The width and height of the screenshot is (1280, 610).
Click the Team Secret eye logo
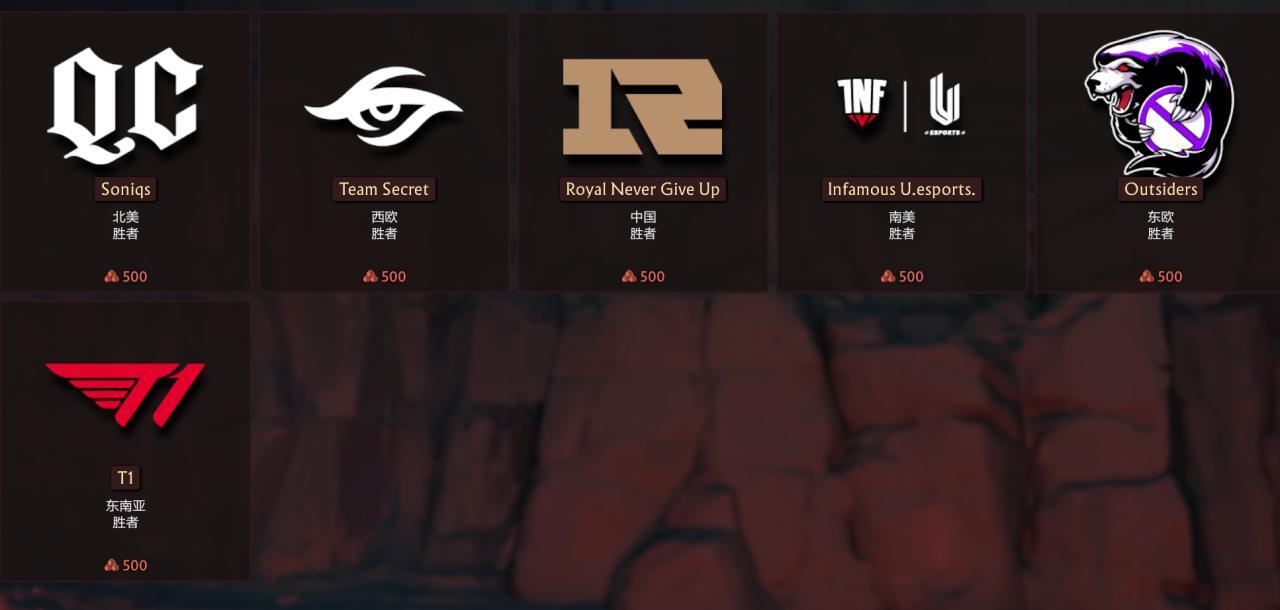[x=383, y=106]
